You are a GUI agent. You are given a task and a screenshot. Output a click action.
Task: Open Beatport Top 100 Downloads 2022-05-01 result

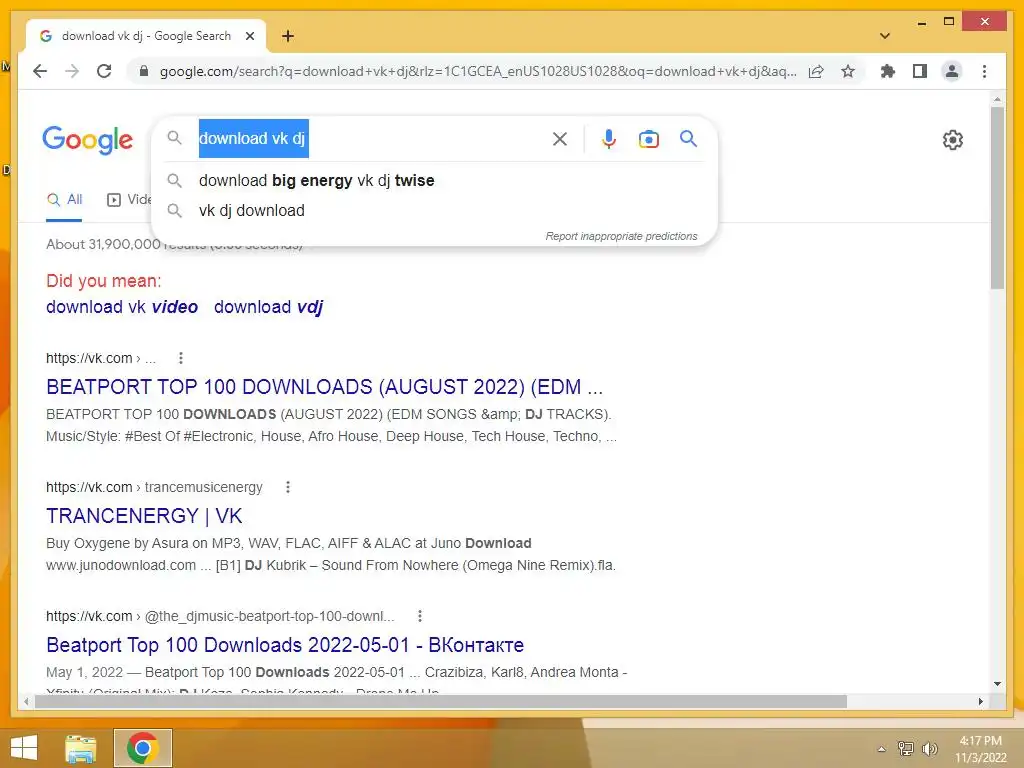click(x=285, y=645)
